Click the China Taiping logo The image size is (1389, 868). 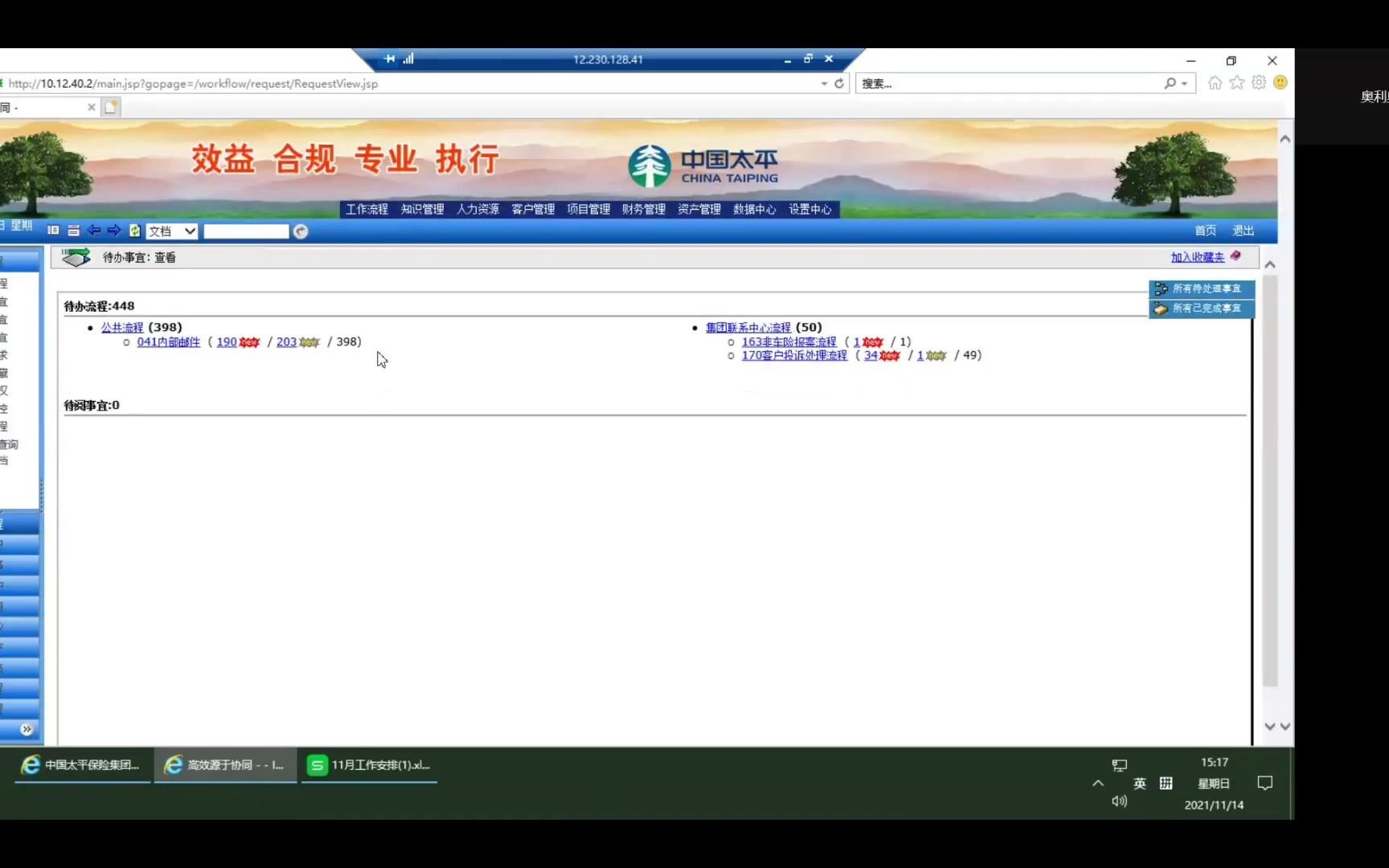coord(703,166)
